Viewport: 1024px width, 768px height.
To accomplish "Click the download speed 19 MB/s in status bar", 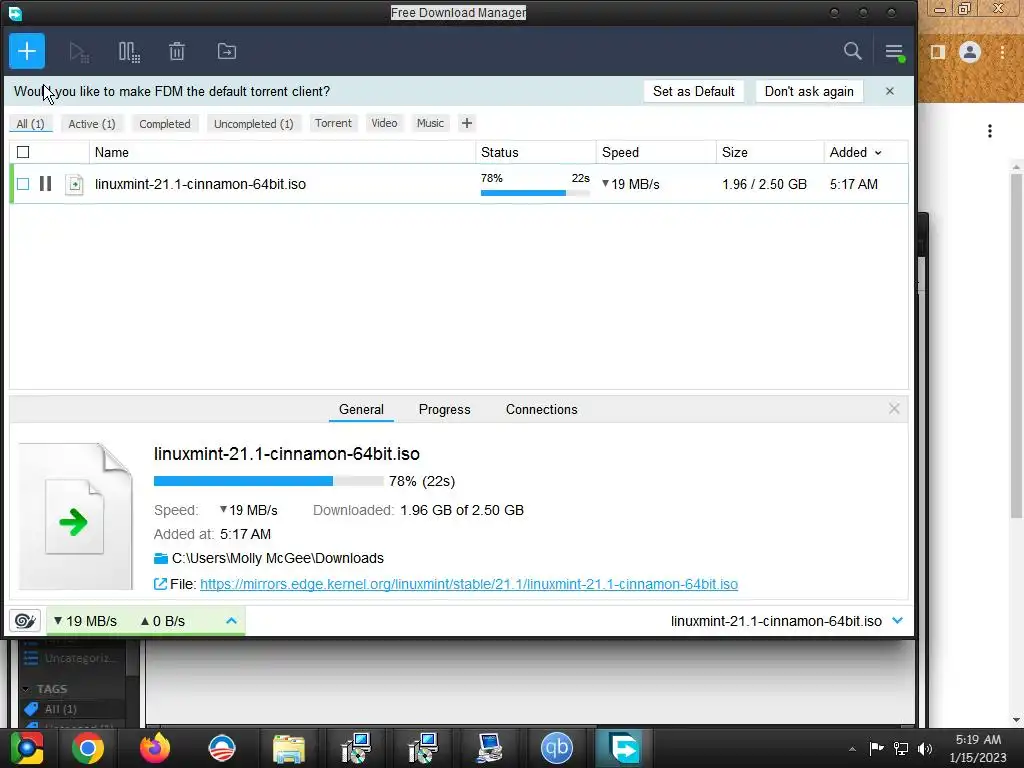I will pos(85,621).
